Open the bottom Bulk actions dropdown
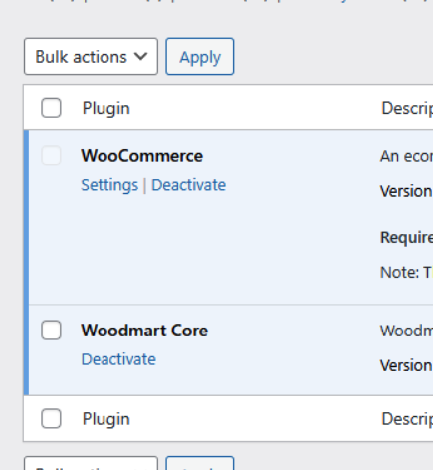 [x=91, y=463]
